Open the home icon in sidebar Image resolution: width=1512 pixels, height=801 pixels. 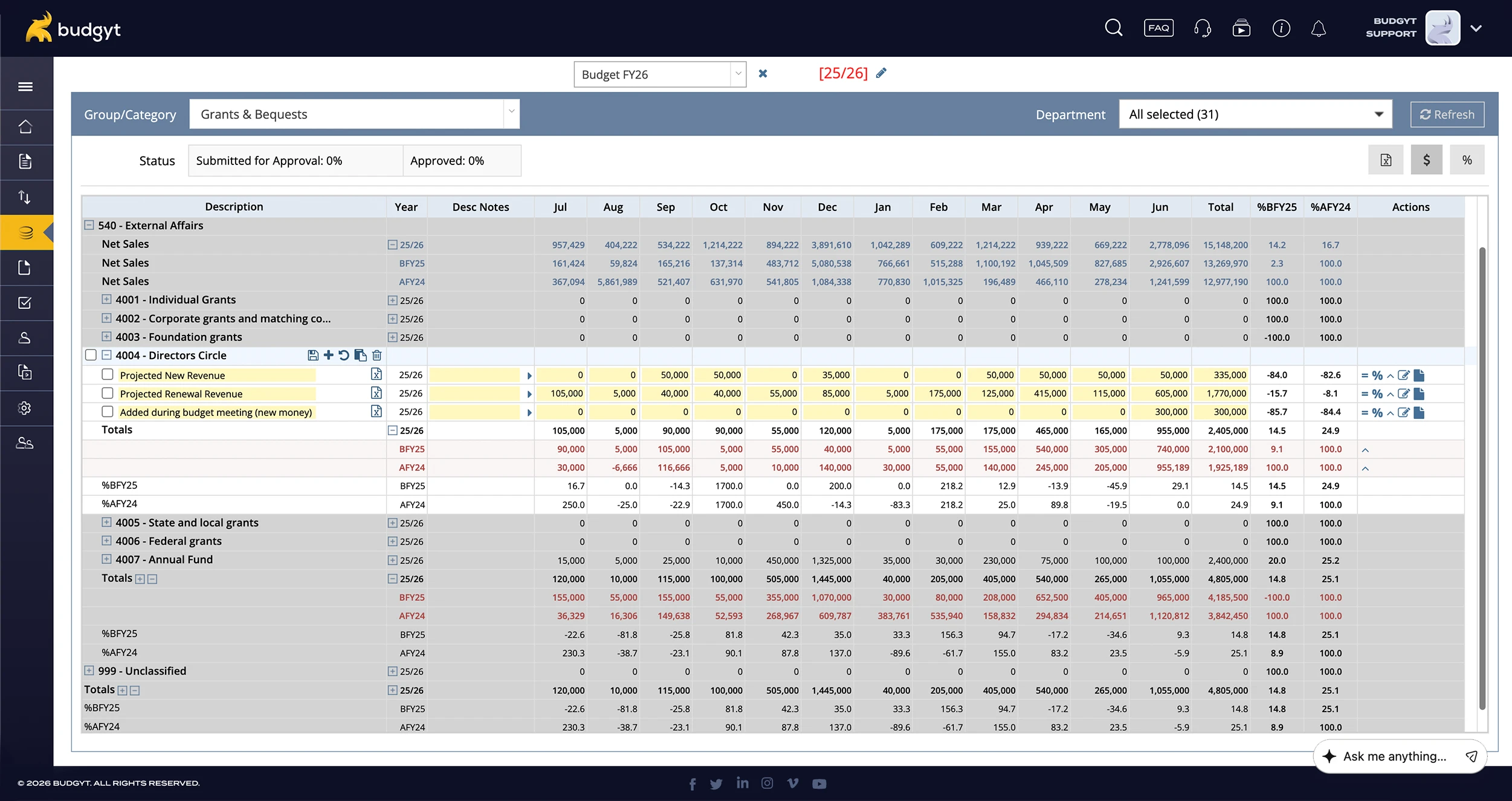pos(25,126)
